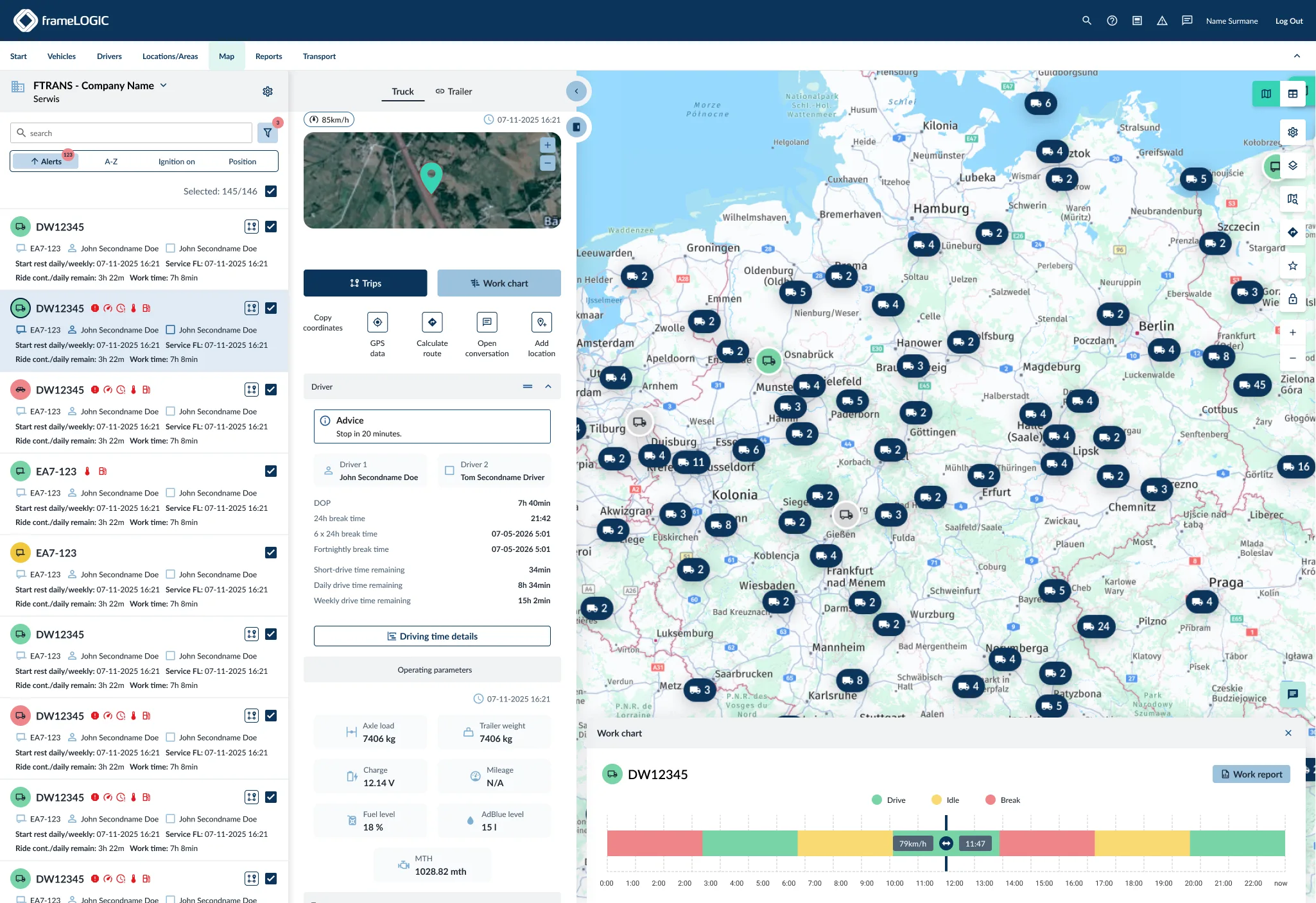Reorder Driver section drag handle icon
This screenshot has height=903, width=1316.
coord(528,386)
